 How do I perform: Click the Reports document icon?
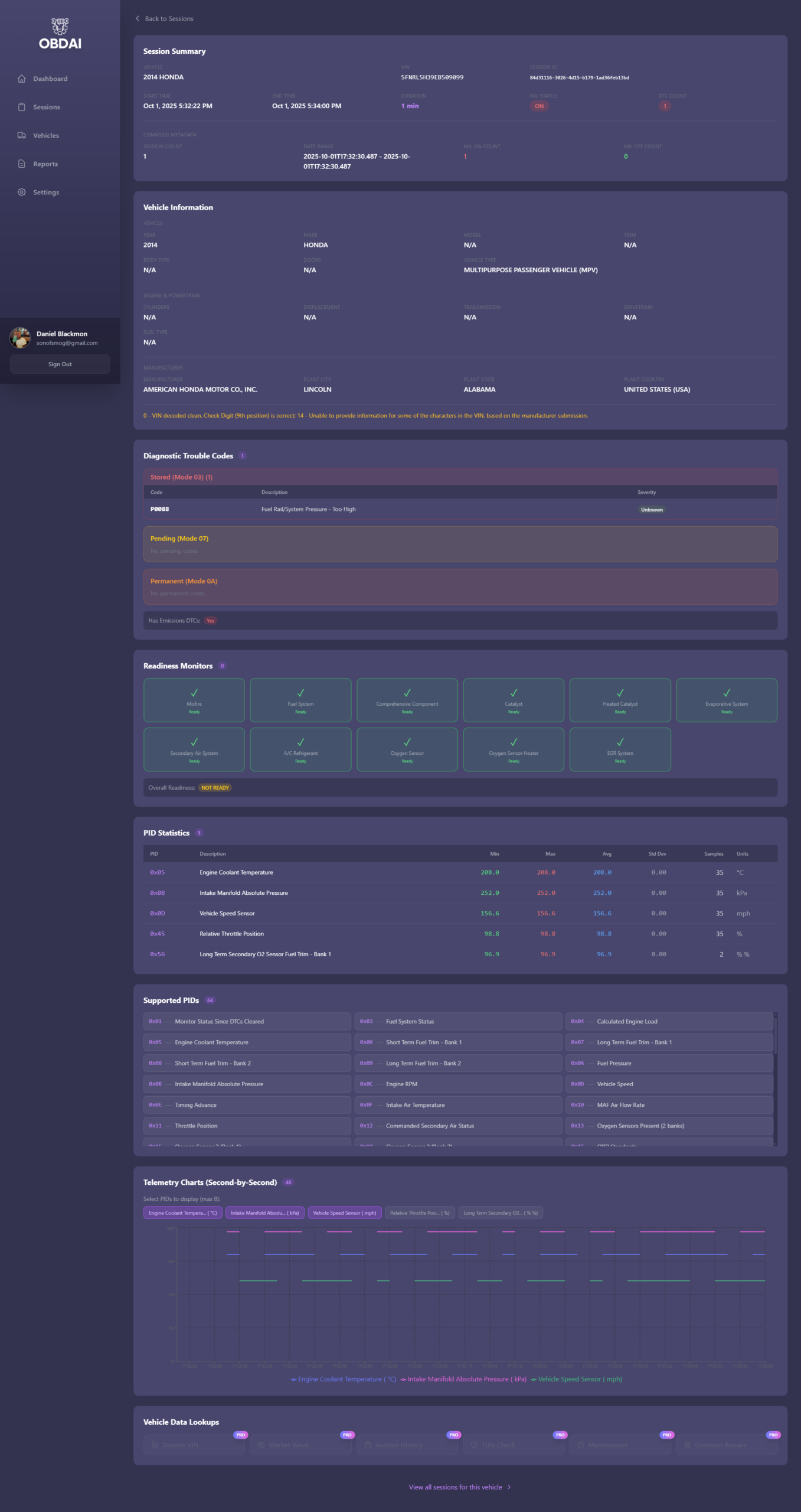click(22, 164)
